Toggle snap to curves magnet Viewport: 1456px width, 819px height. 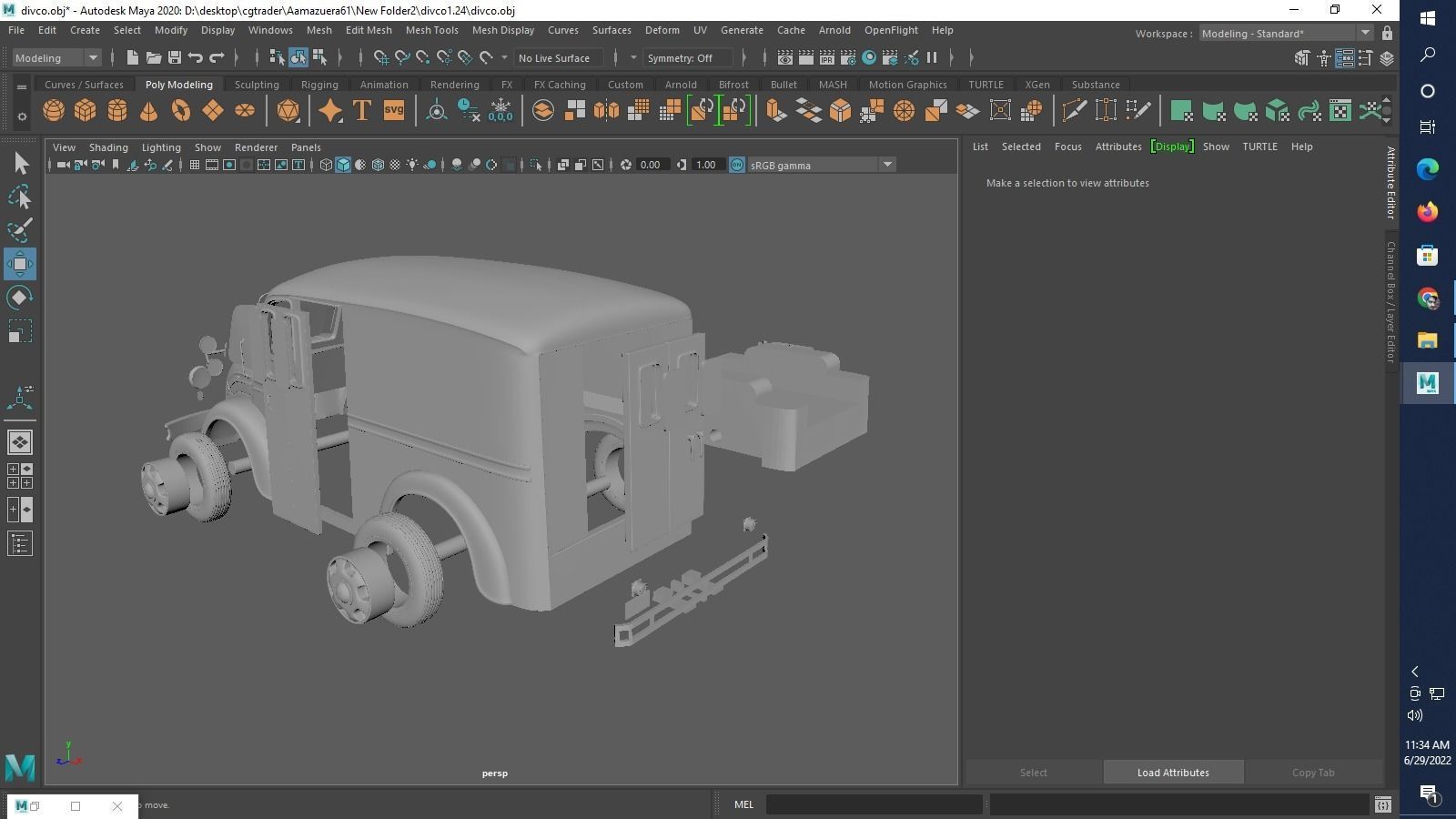pyautogui.click(x=402, y=58)
